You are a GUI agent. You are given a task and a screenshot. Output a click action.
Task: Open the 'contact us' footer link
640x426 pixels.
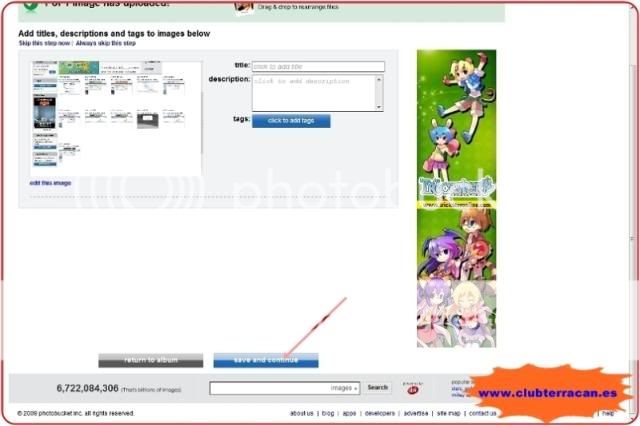click(x=482, y=413)
